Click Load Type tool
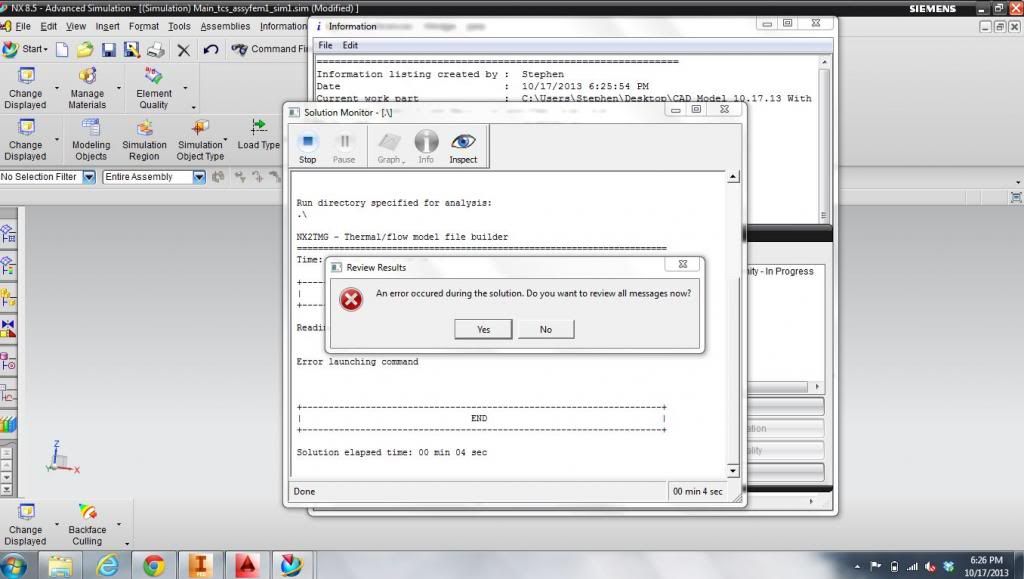 258,135
